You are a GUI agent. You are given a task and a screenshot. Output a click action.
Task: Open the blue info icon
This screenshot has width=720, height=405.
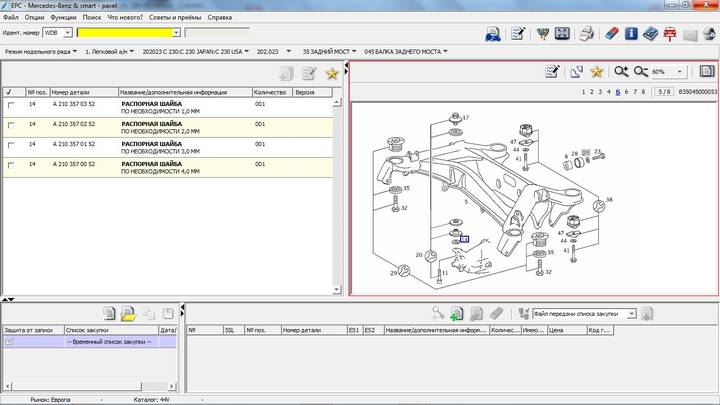coord(633,34)
